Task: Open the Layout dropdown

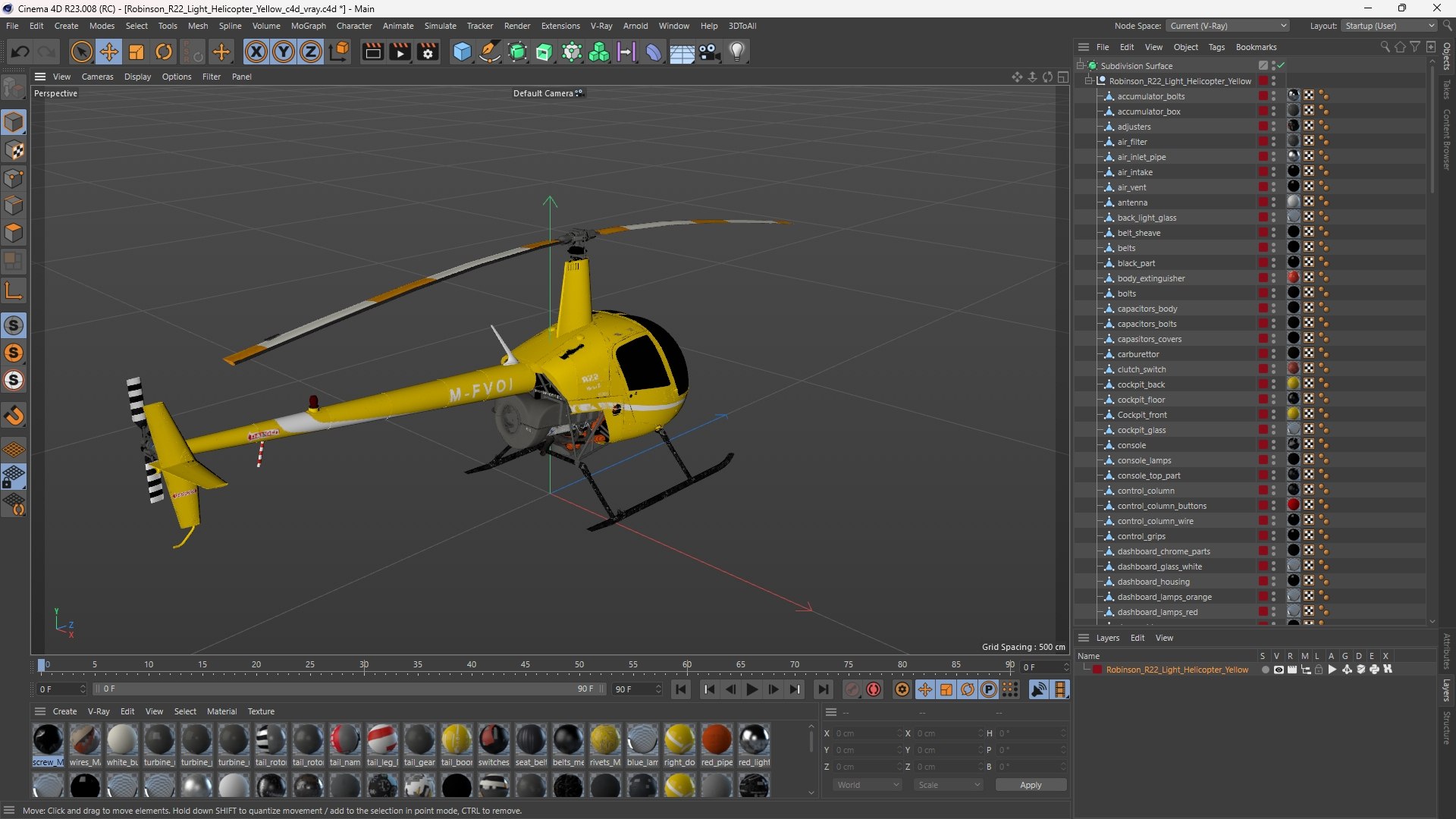Action: pyautogui.click(x=1389, y=26)
